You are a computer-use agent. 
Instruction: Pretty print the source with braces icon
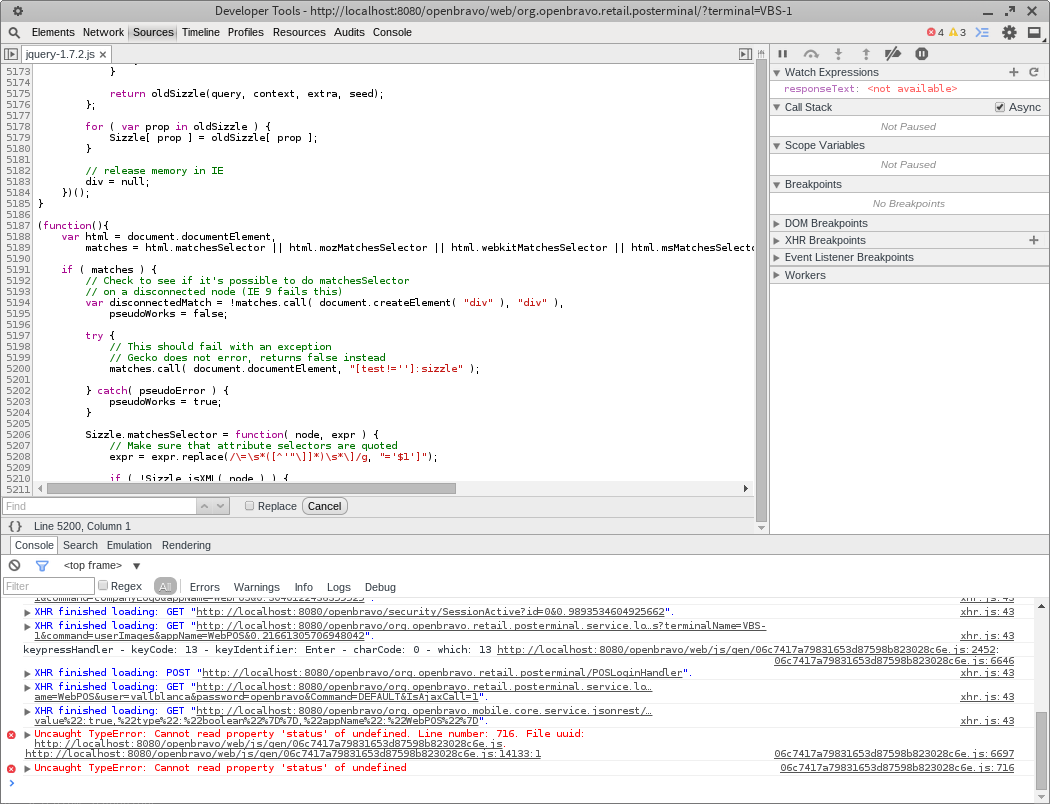coord(15,526)
